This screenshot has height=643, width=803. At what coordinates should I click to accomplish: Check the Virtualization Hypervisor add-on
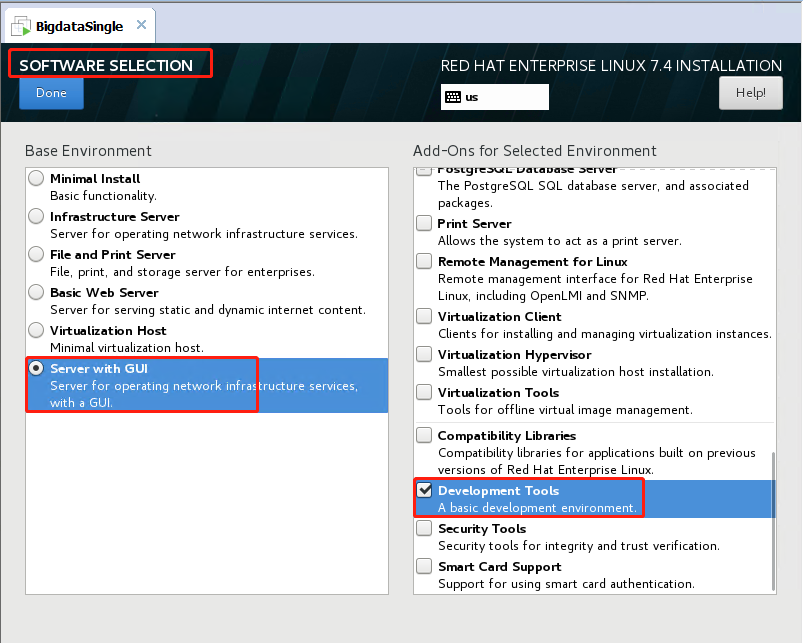click(424, 354)
